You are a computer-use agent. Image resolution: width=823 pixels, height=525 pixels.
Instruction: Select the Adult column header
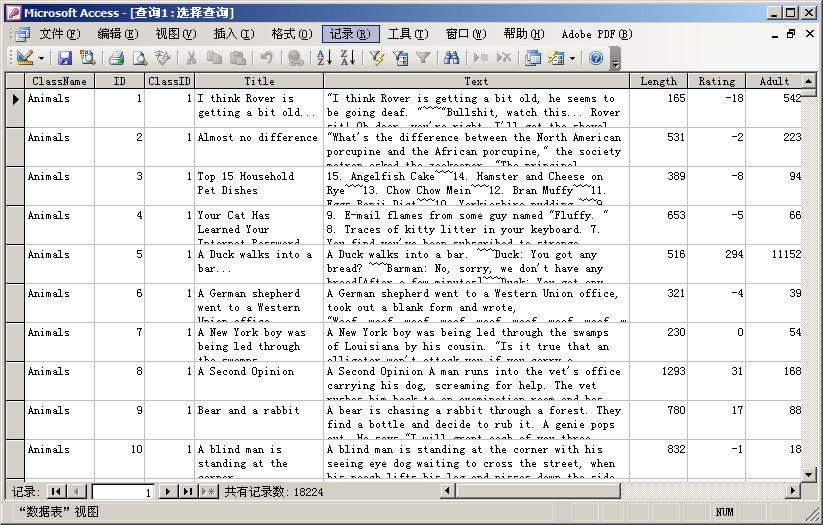click(774, 81)
